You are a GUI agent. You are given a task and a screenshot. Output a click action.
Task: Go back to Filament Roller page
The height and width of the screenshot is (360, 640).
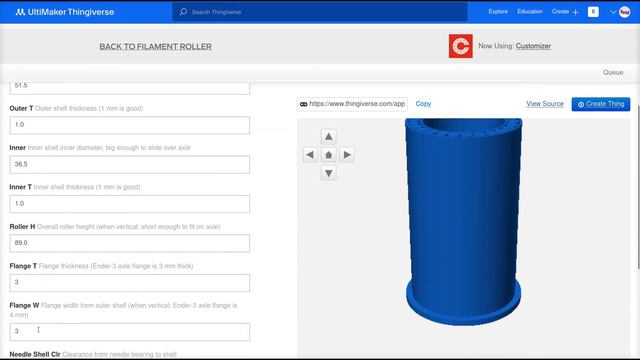(x=156, y=47)
